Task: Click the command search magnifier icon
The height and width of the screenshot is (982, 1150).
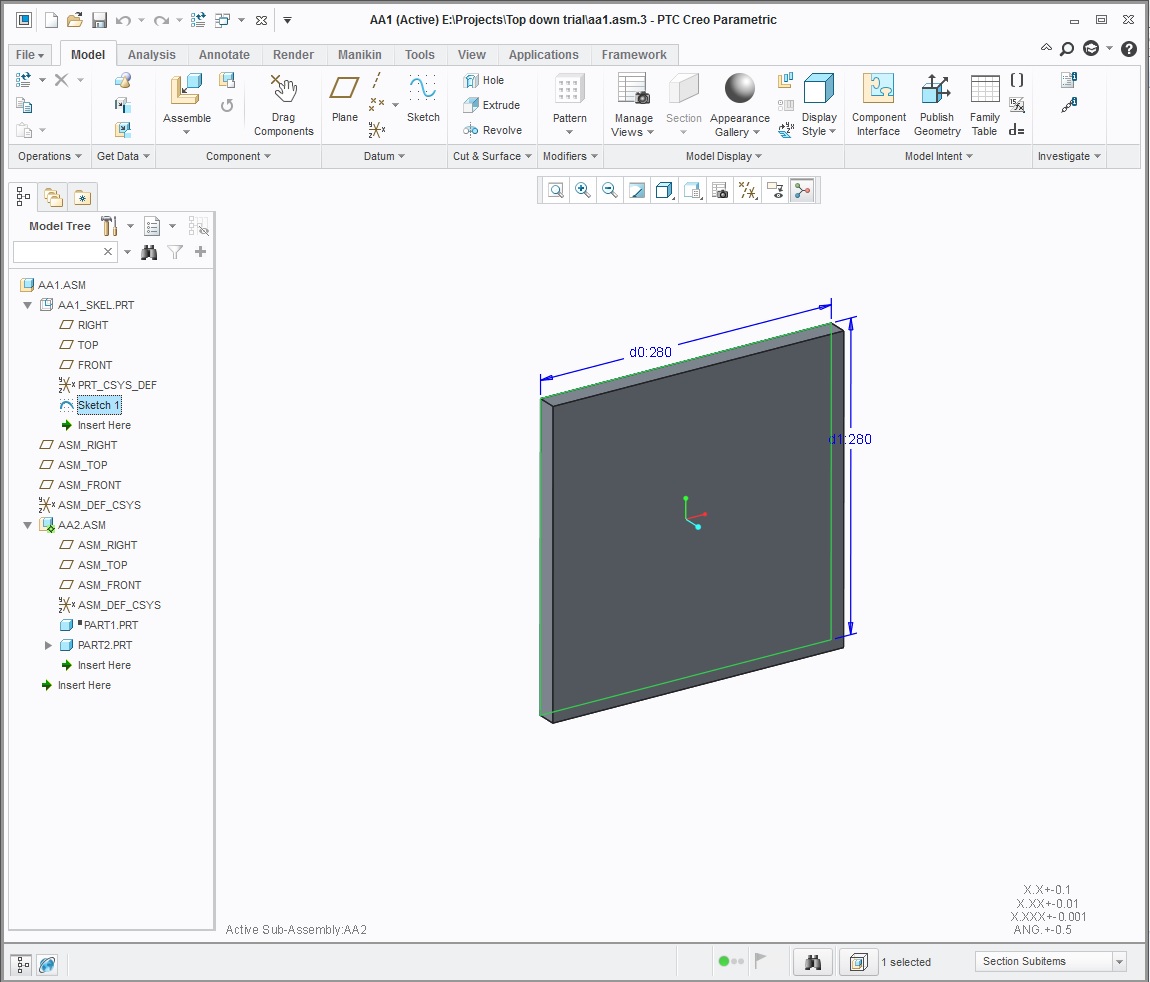Action: tap(1068, 49)
